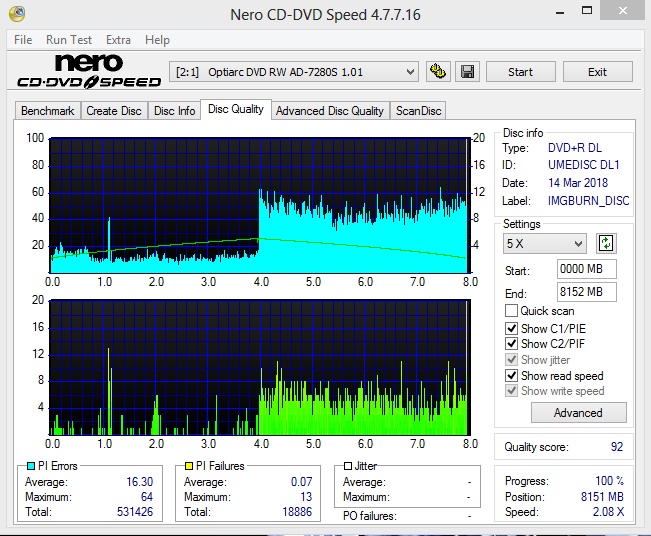Toggle Show C1/PIE checkbox
The height and width of the screenshot is (536, 651).
(x=512, y=328)
